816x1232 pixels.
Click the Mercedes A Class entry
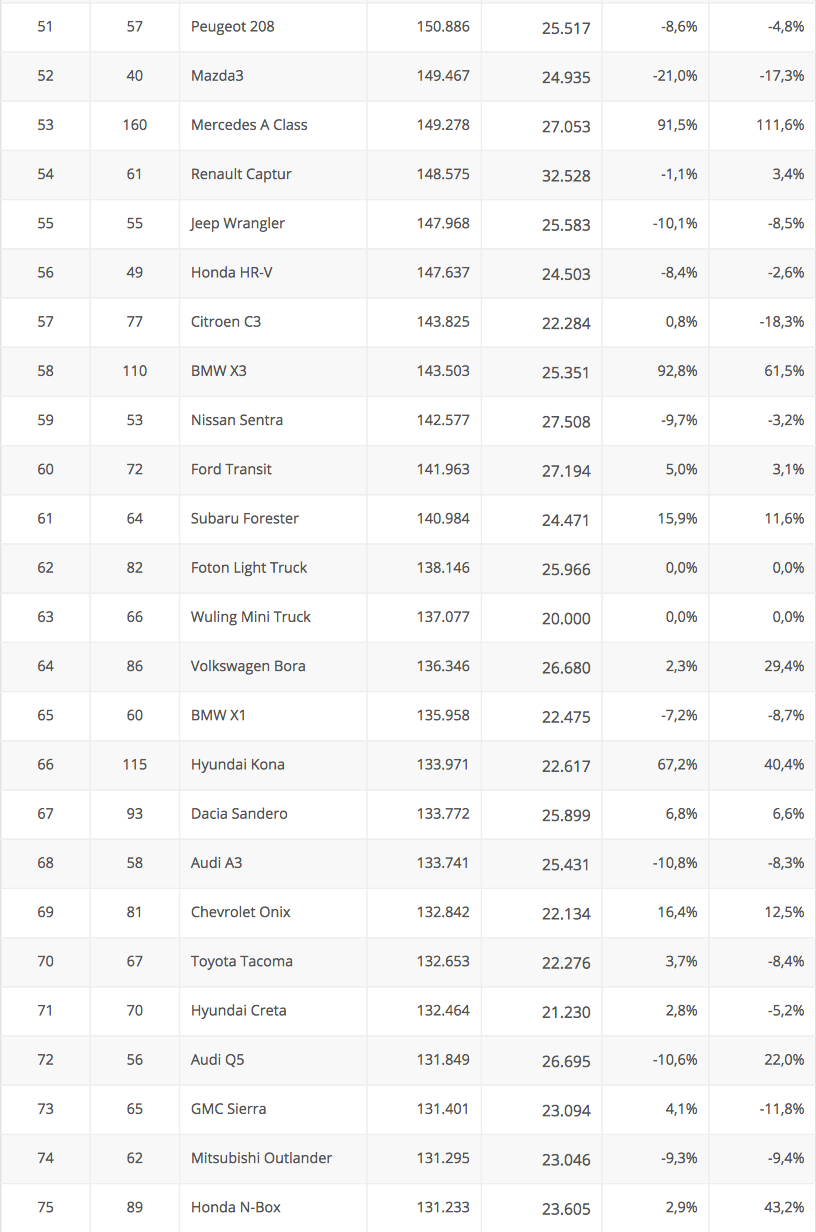[249, 125]
